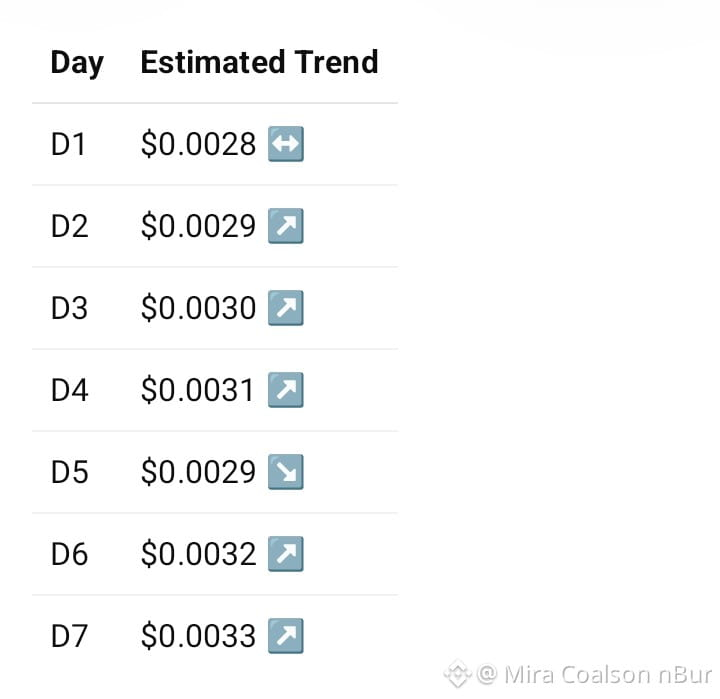Click the down-right arrow icon for D5

click(286, 472)
